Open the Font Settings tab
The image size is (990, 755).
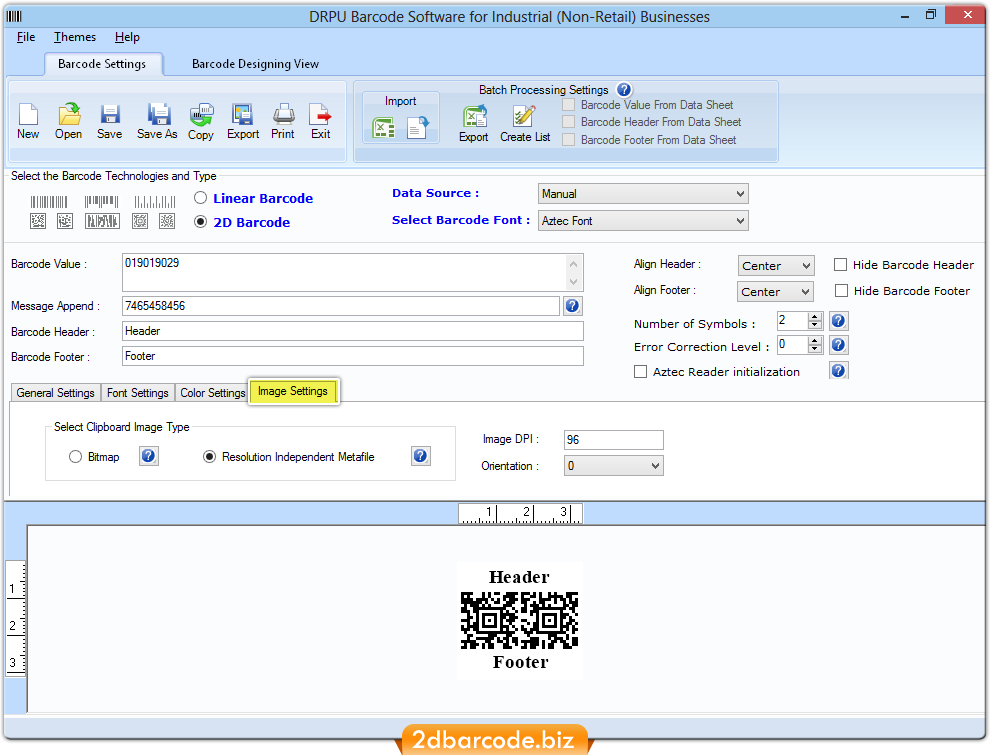coord(138,393)
